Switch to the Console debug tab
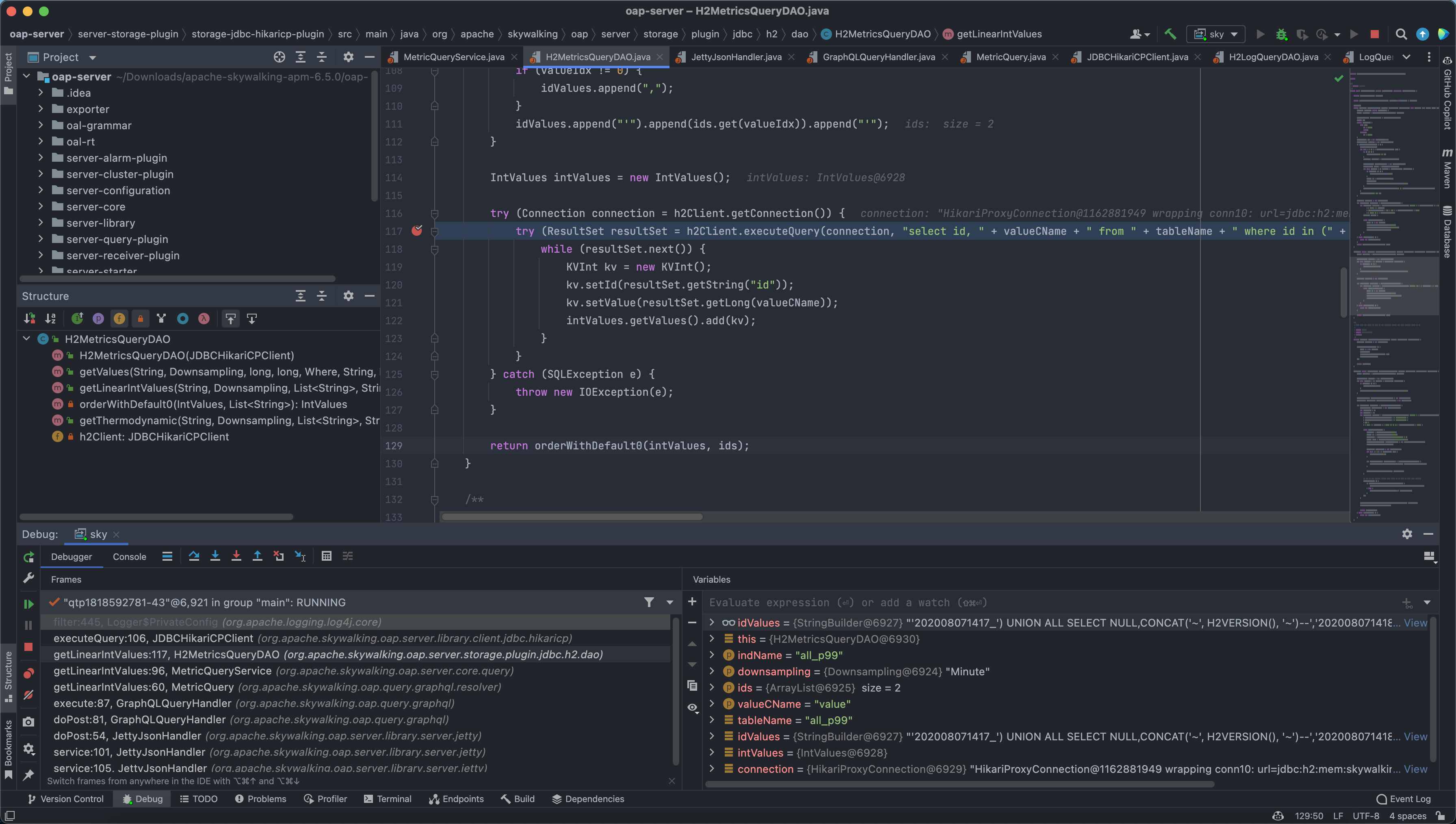Viewport: 1456px width, 824px height. coord(129,557)
